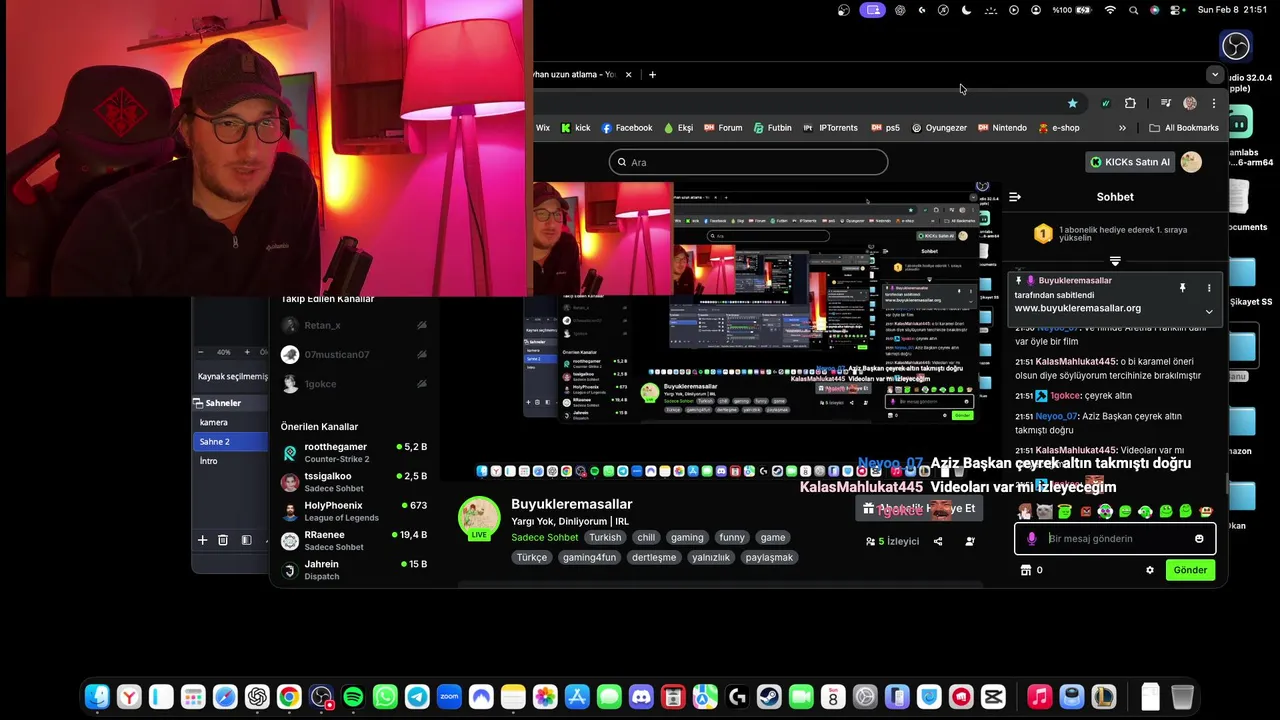Click the gaming4fun tag
The height and width of the screenshot is (720, 1280).
589,557
